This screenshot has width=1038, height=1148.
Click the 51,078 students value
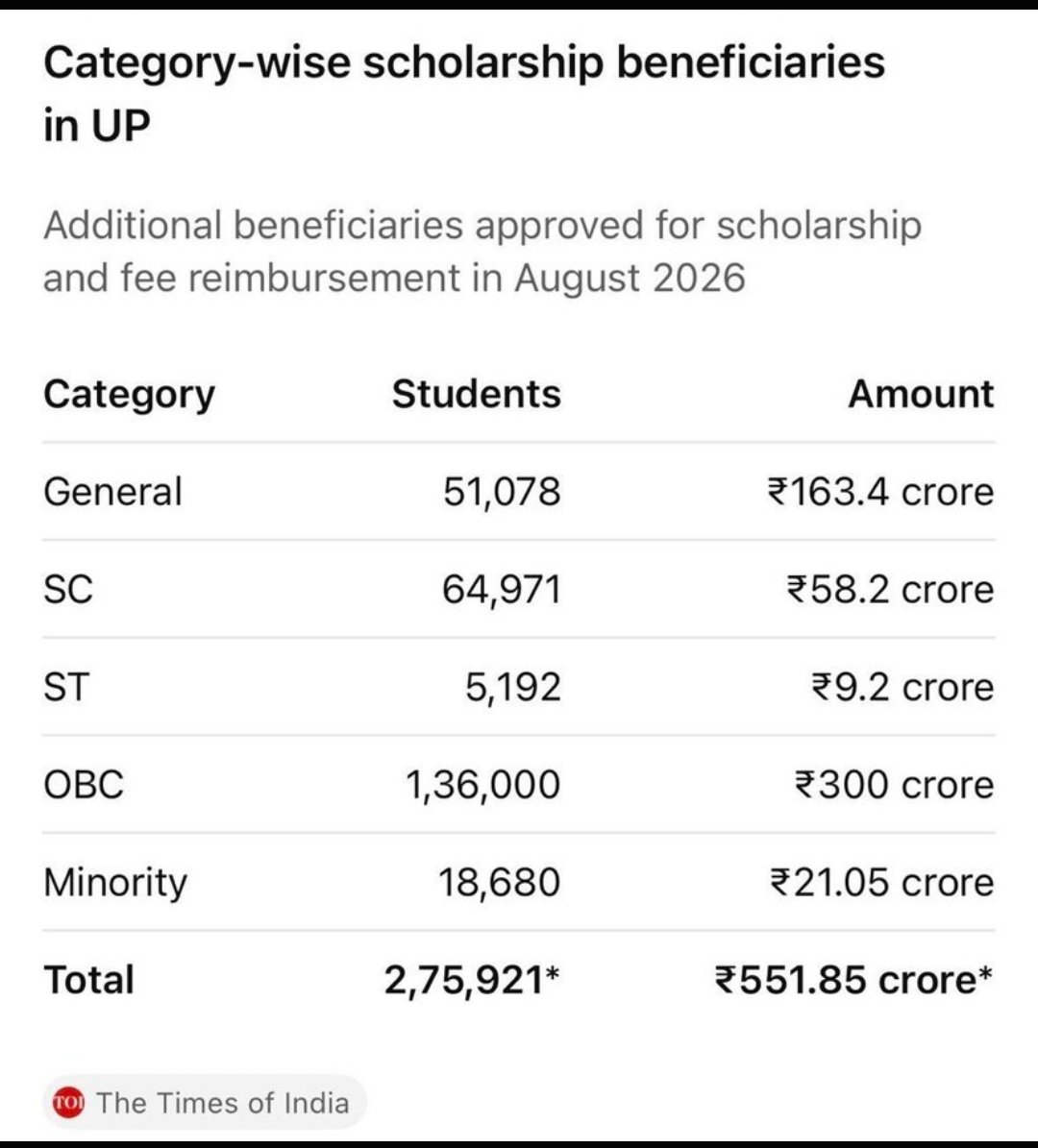click(502, 492)
